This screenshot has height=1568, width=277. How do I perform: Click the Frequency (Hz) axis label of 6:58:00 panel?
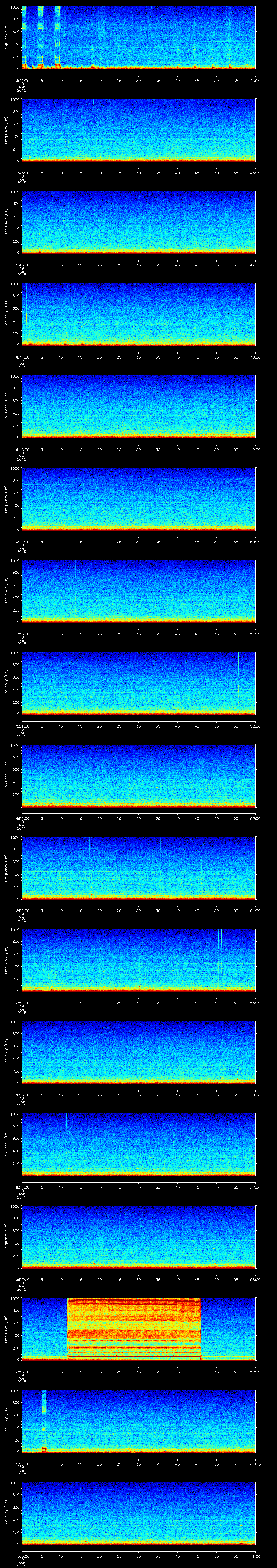click(7, 1329)
